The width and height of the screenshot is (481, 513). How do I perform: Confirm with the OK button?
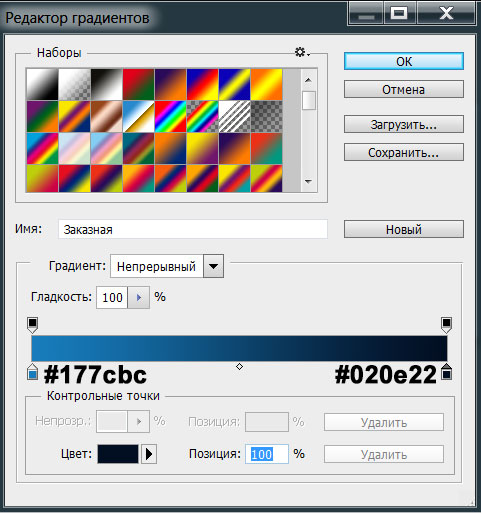click(404, 61)
